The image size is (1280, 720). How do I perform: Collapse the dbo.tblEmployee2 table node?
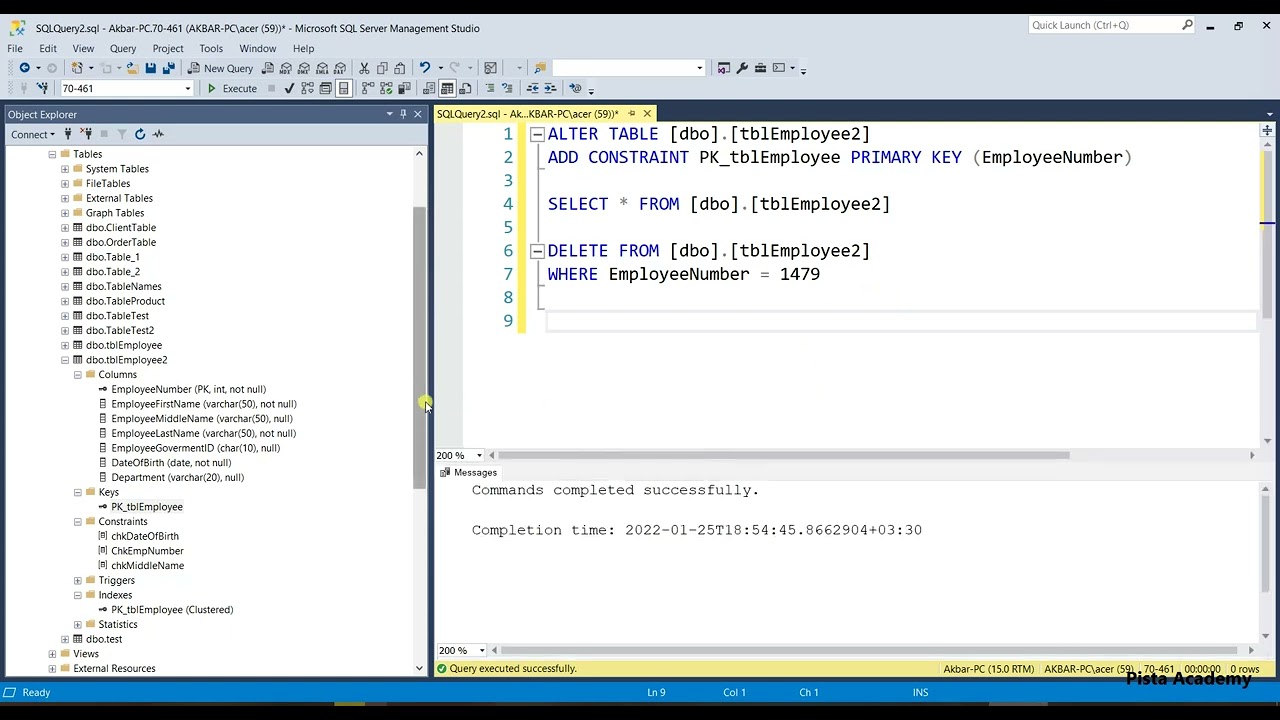click(x=65, y=360)
